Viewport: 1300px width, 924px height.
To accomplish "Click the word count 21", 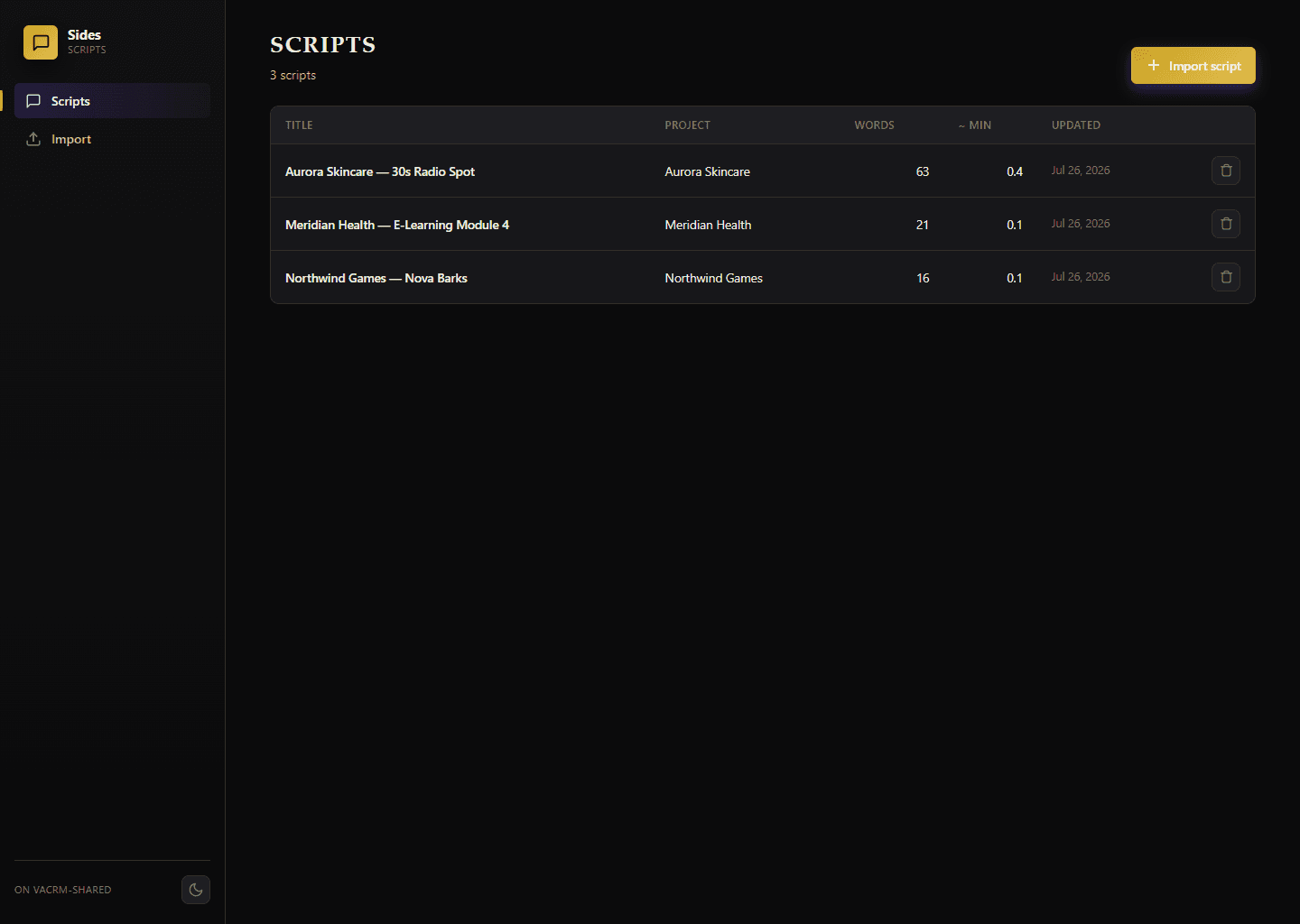I will click(x=923, y=225).
